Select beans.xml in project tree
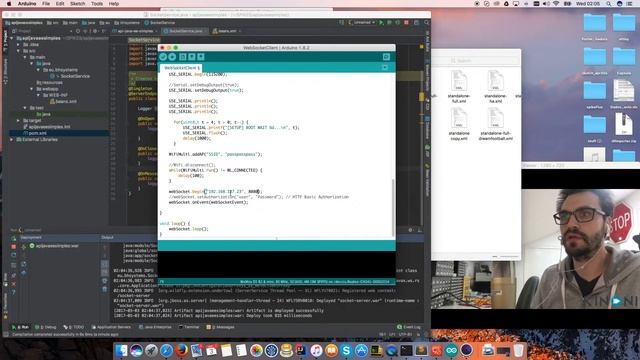 pos(64,101)
